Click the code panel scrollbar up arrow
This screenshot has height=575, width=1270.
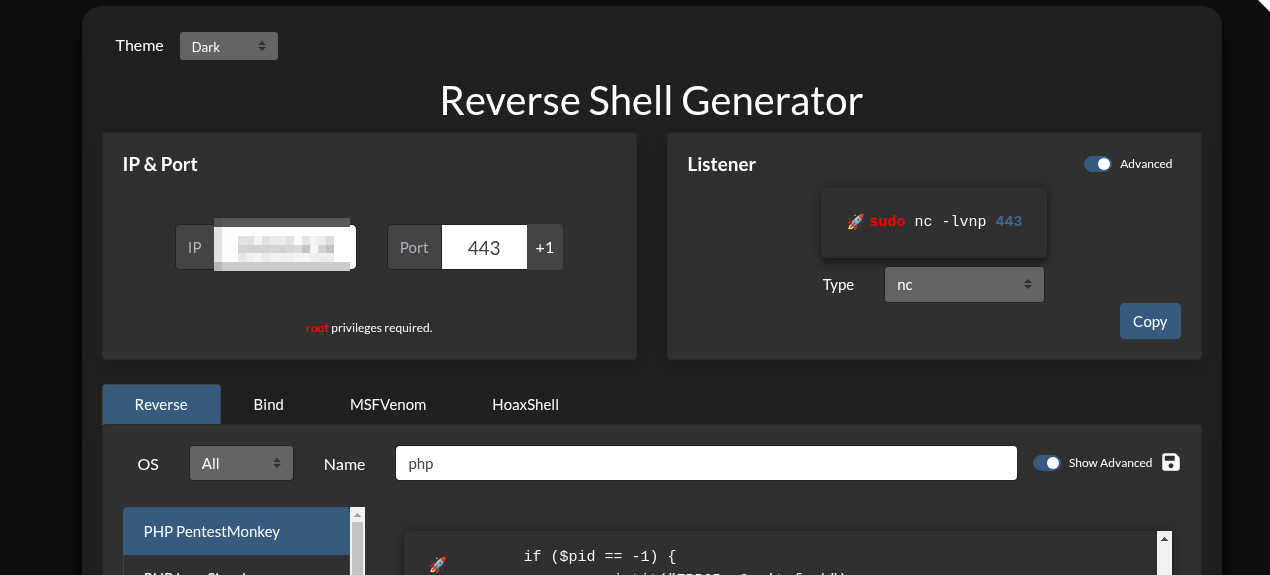tap(1164, 538)
